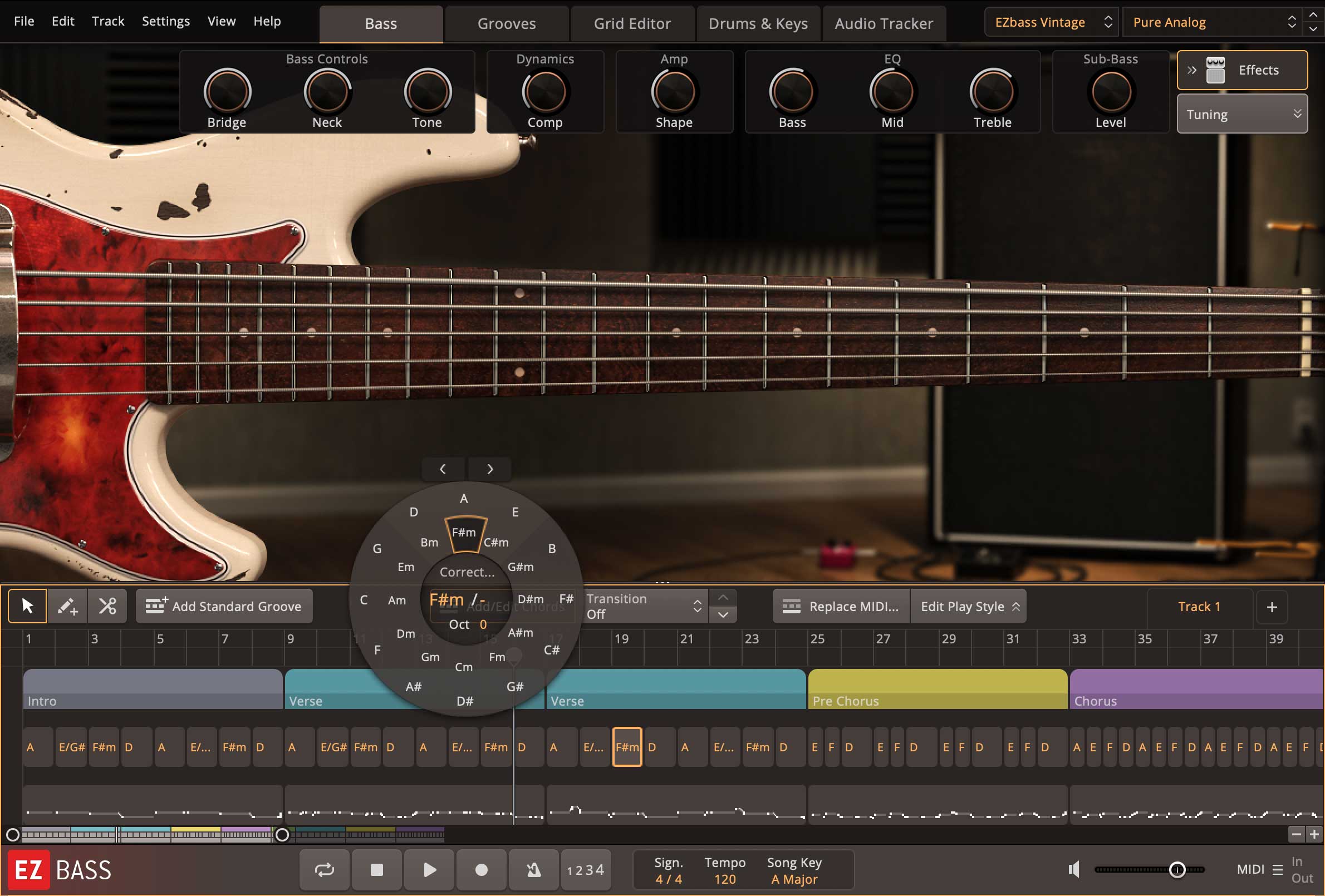
Task: Switch to the Grooves tab
Action: point(506,24)
